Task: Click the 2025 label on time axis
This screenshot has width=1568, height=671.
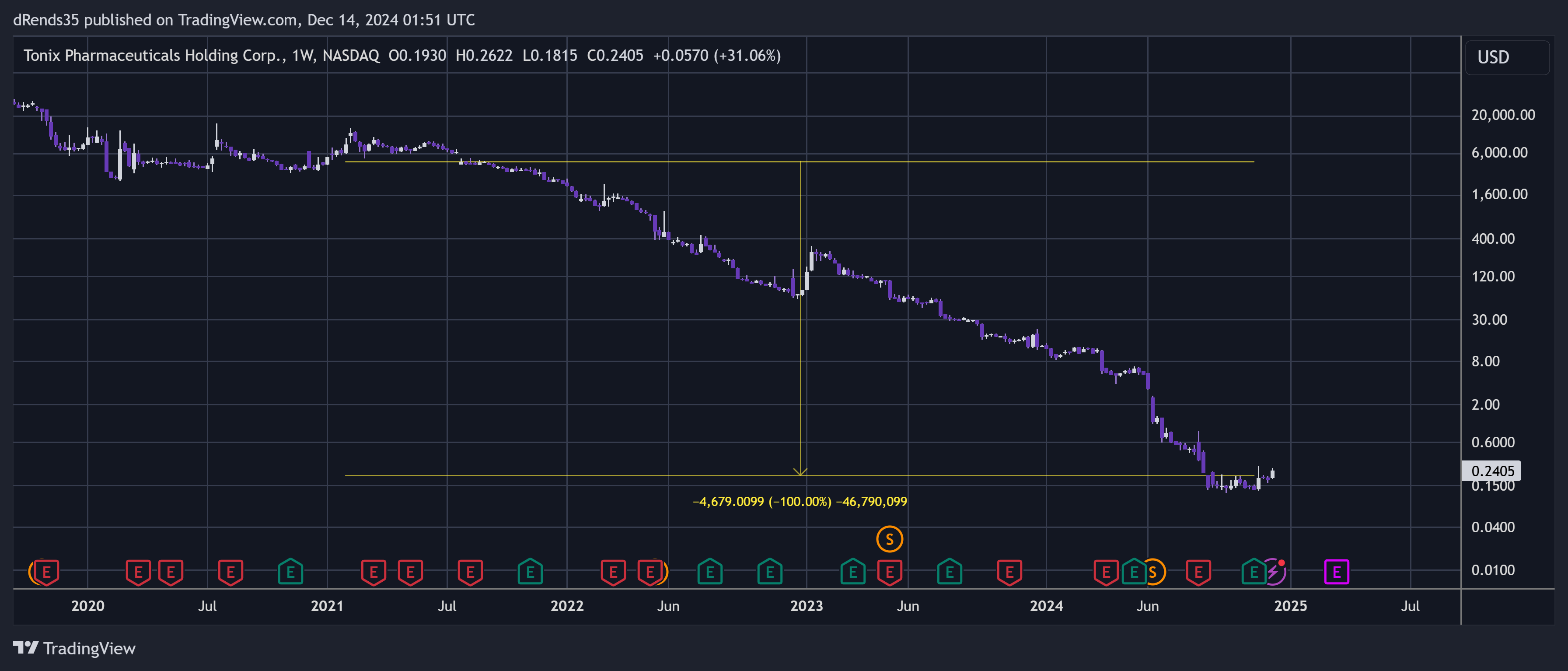Action: [x=1290, y=606]
